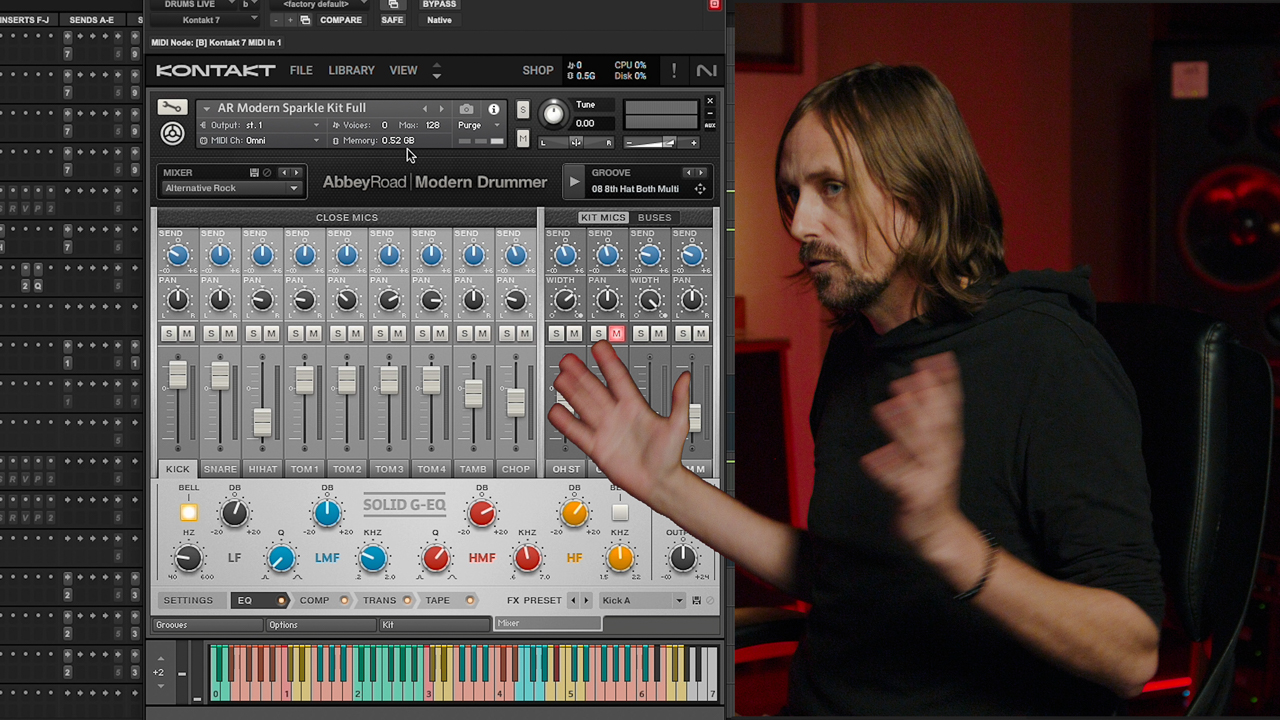Save the FX preset with the disk icon
1280x720 pixels.
(696, 600)
